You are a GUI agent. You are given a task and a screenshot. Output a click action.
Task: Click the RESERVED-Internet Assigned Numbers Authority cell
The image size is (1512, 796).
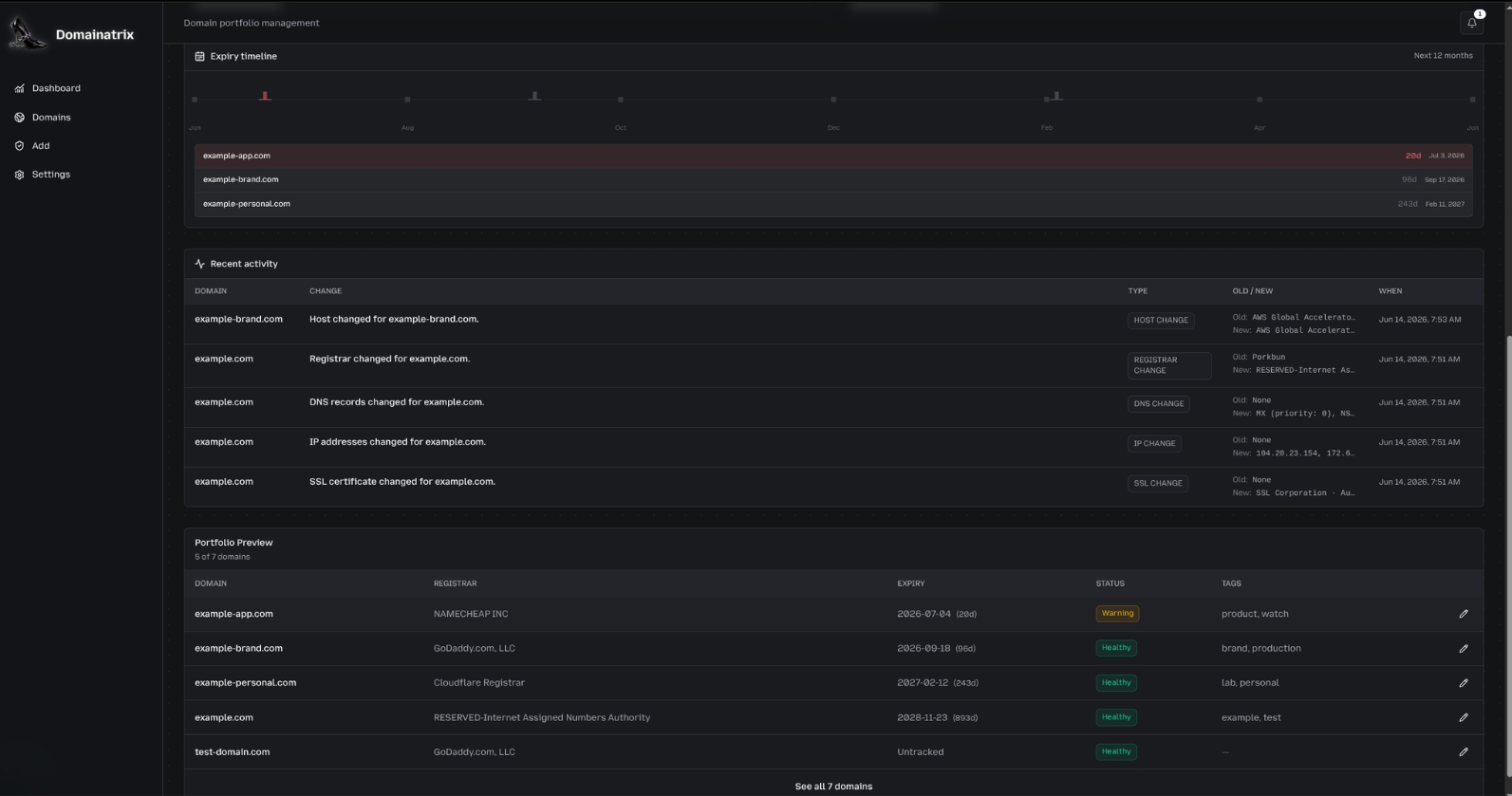[542, 718]
